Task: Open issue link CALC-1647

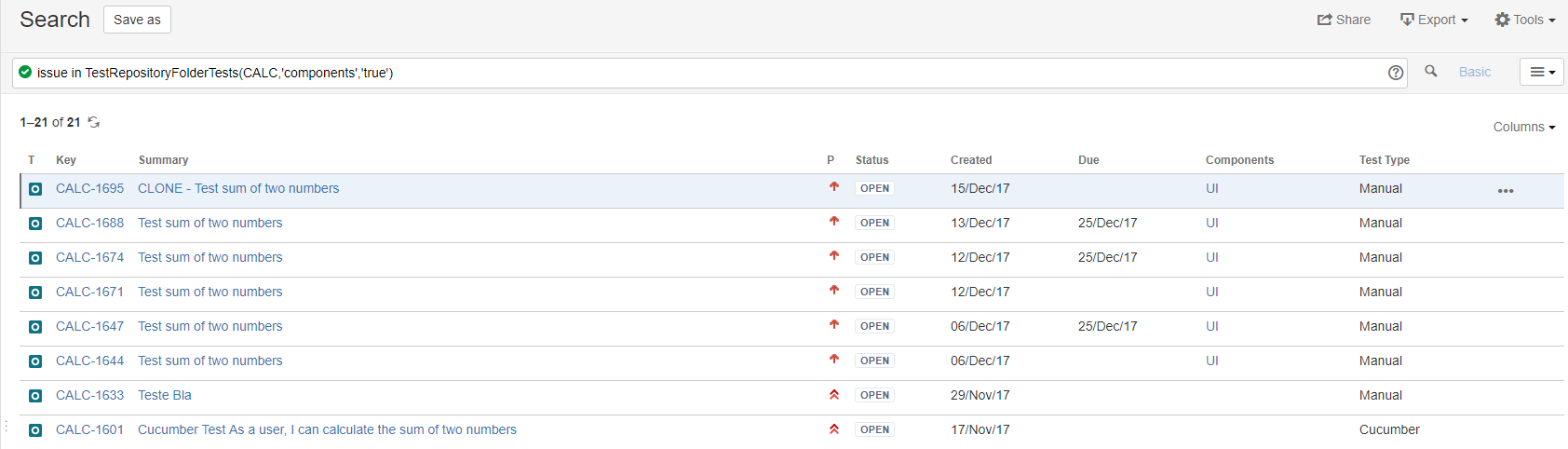Action: pos(89,326)
